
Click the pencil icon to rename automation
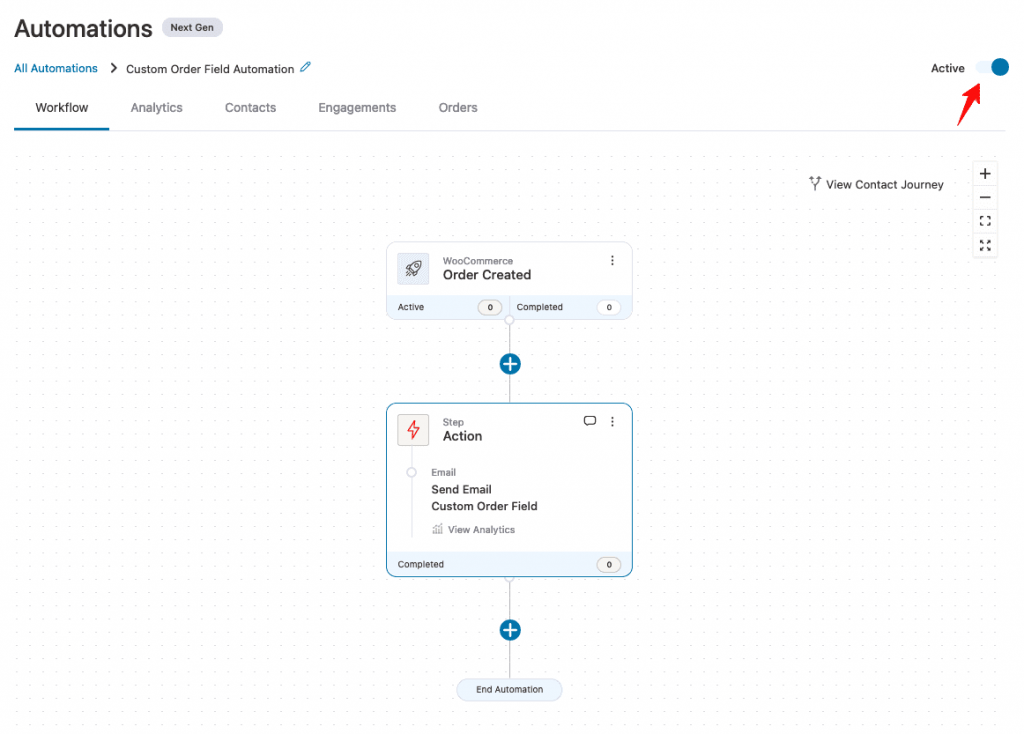coord(305,67)
